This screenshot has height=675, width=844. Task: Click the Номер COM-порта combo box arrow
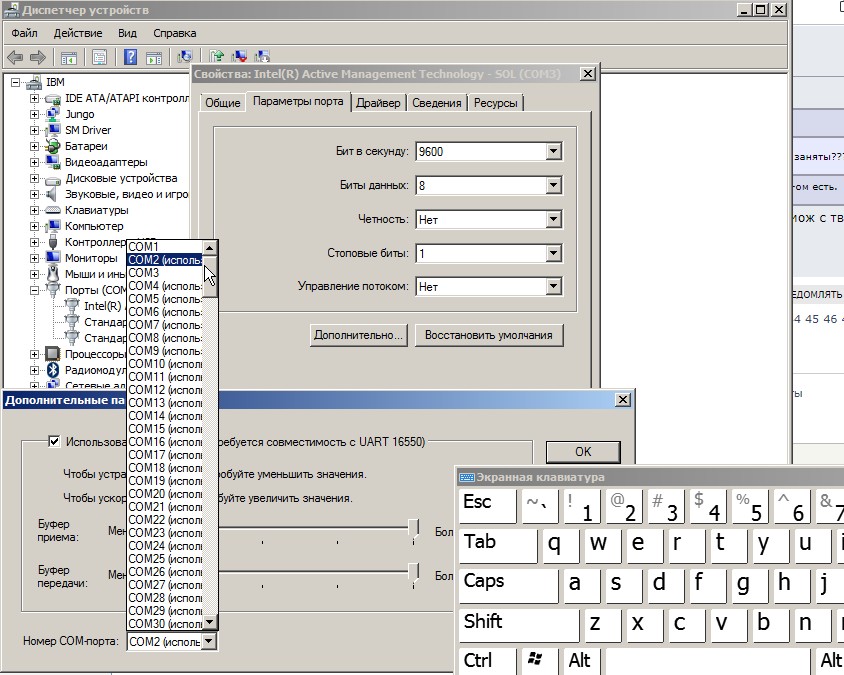click(x=209, y=641)
